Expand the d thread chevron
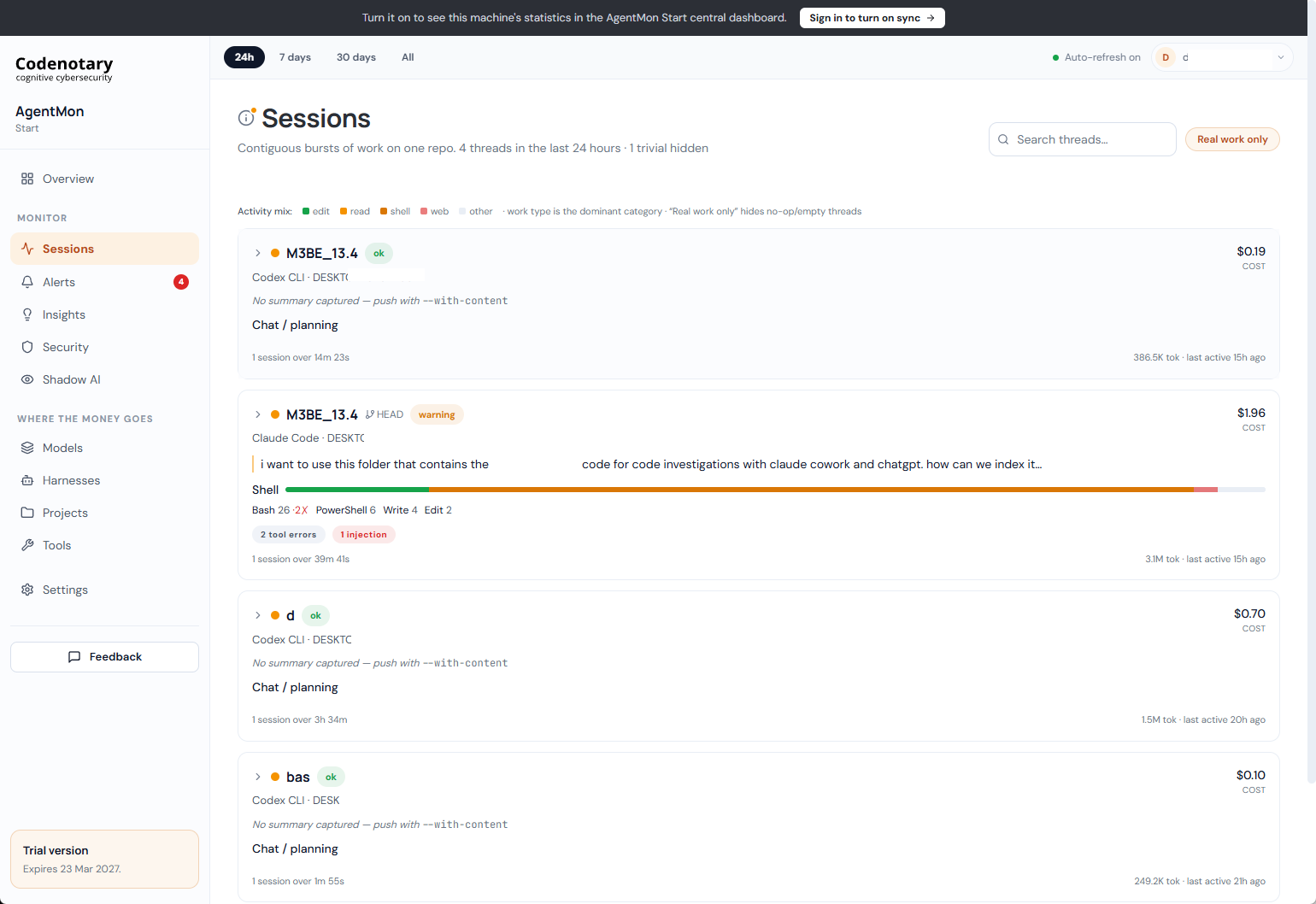This screenshot has width=1316, height=904. (x=257, y=615)
